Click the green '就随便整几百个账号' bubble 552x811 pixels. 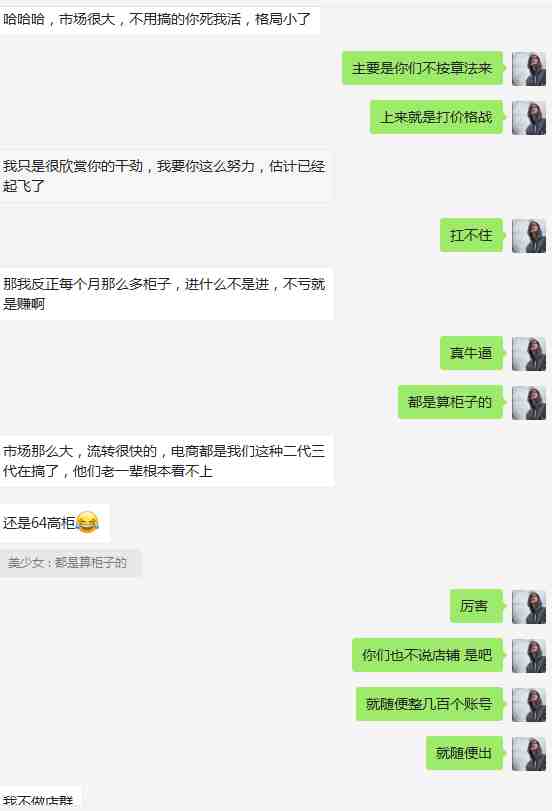click(429, 704)
